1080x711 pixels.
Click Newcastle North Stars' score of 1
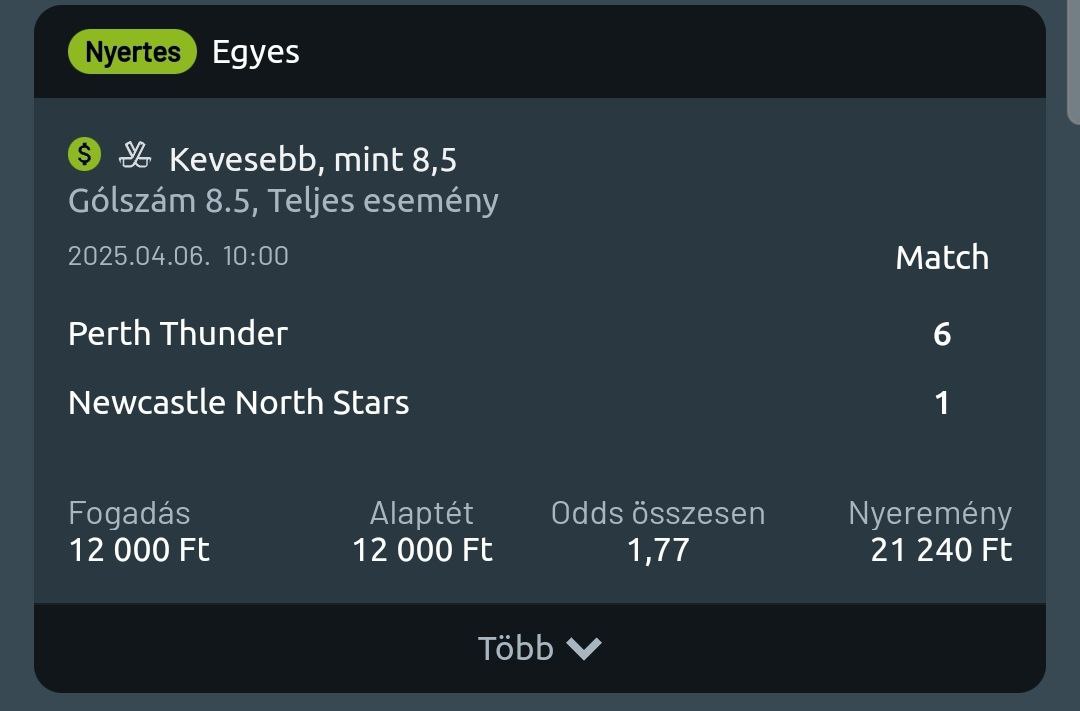point(942,403)
